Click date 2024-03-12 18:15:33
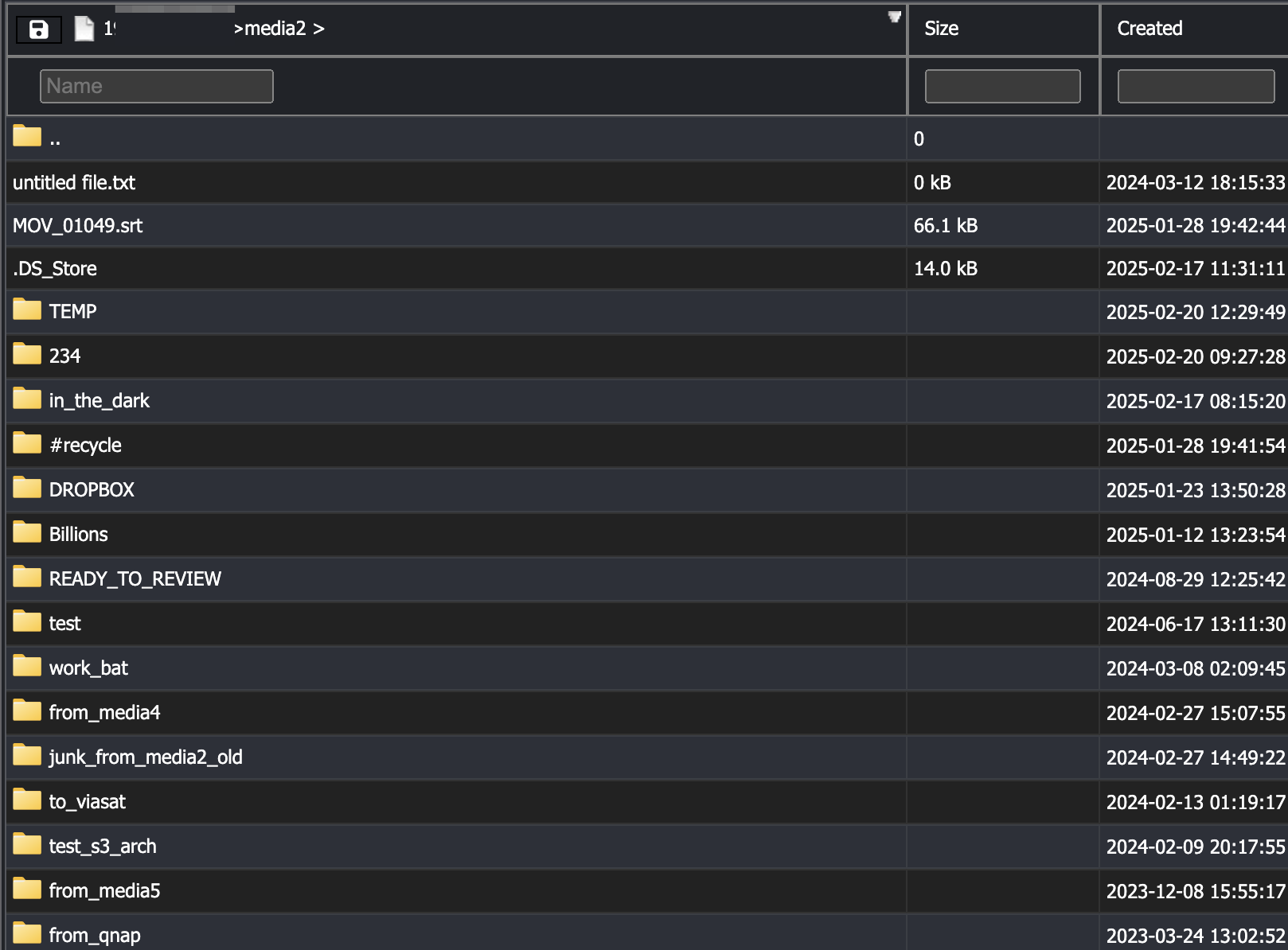Screen dimensions: 1288x950 pos(1196,182)
